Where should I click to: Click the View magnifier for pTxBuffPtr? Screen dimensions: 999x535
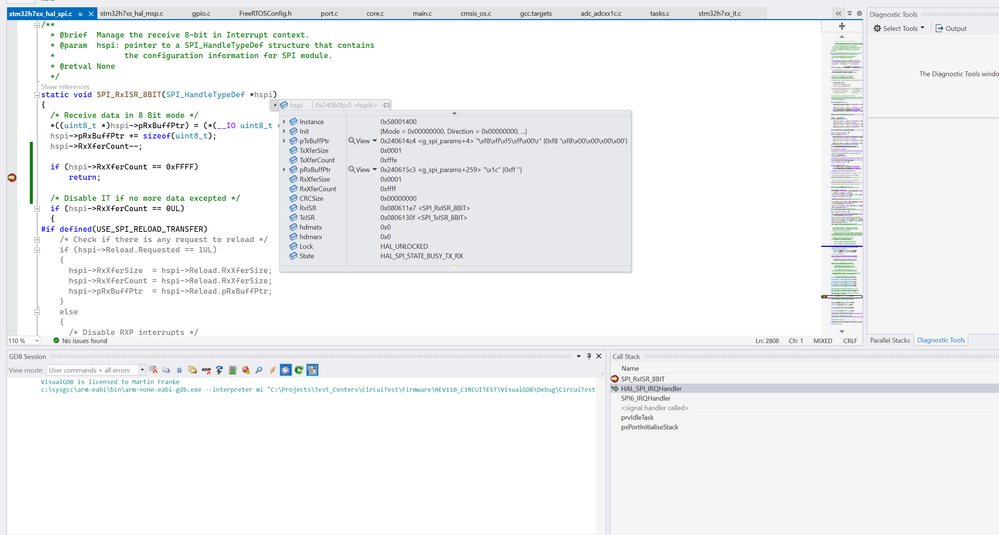[353, 141]
